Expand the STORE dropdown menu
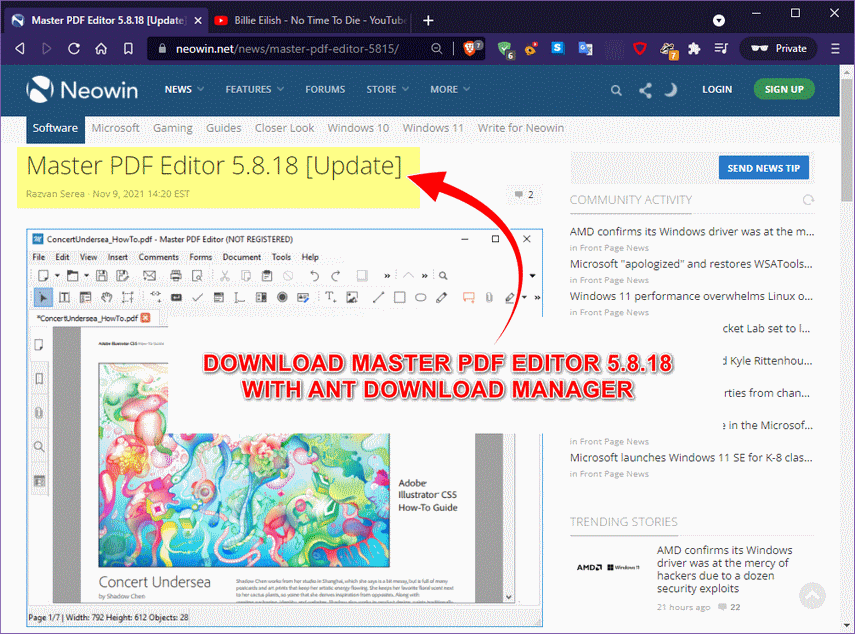 [387, 89]
